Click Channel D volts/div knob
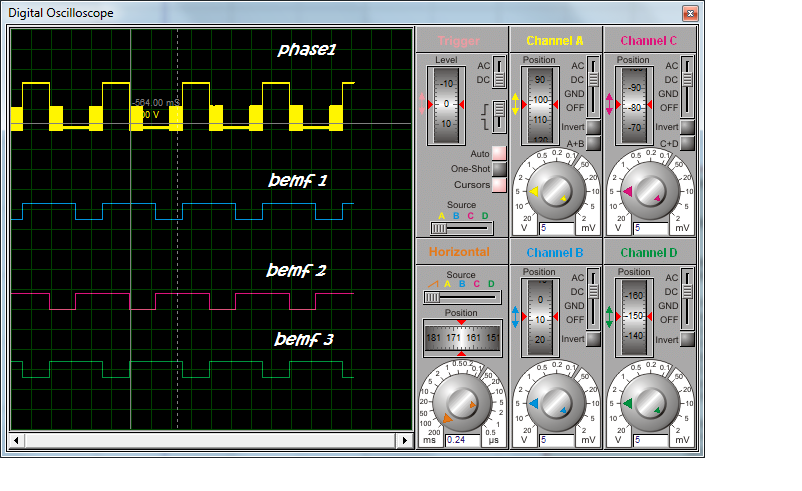The height and width of the screenshot is (491, 802). (x=650, y=403)
